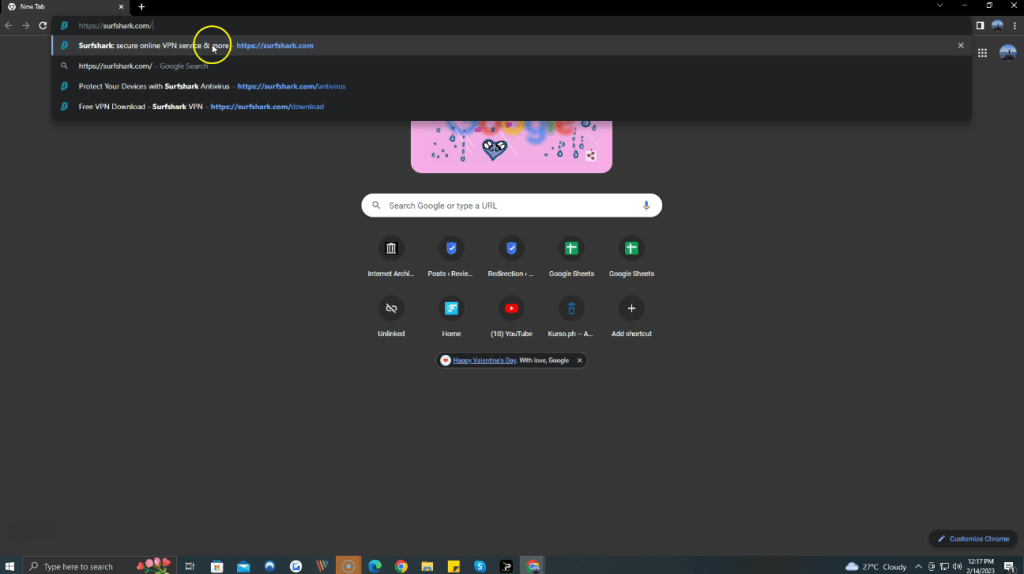
Task: Open the 'Redirection ‹' shortcut
Action: (x=511, y=257)
